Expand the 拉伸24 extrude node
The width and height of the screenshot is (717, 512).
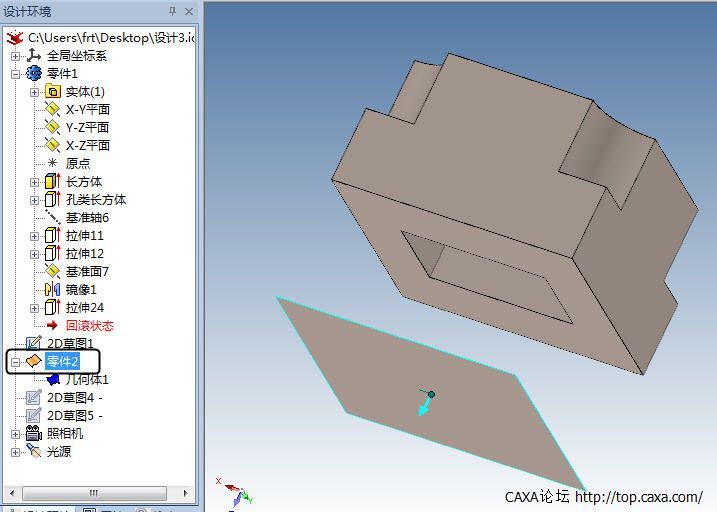click(x=34, y=308)
